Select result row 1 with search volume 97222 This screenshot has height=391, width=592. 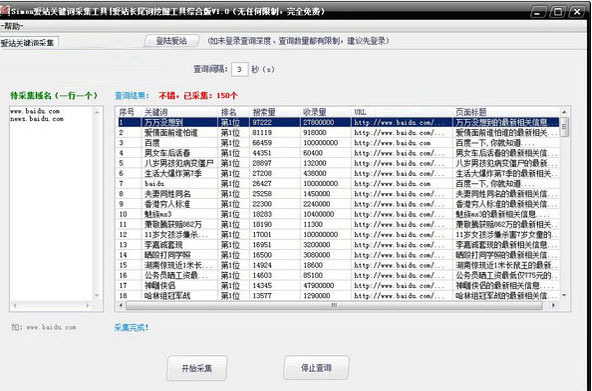click(338, 122)
